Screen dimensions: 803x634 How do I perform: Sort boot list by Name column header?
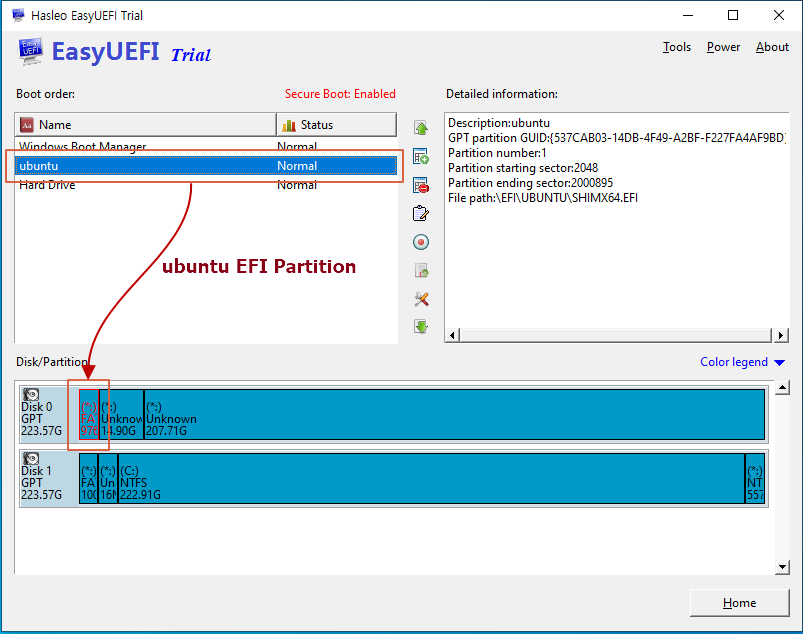click(145, 124)
